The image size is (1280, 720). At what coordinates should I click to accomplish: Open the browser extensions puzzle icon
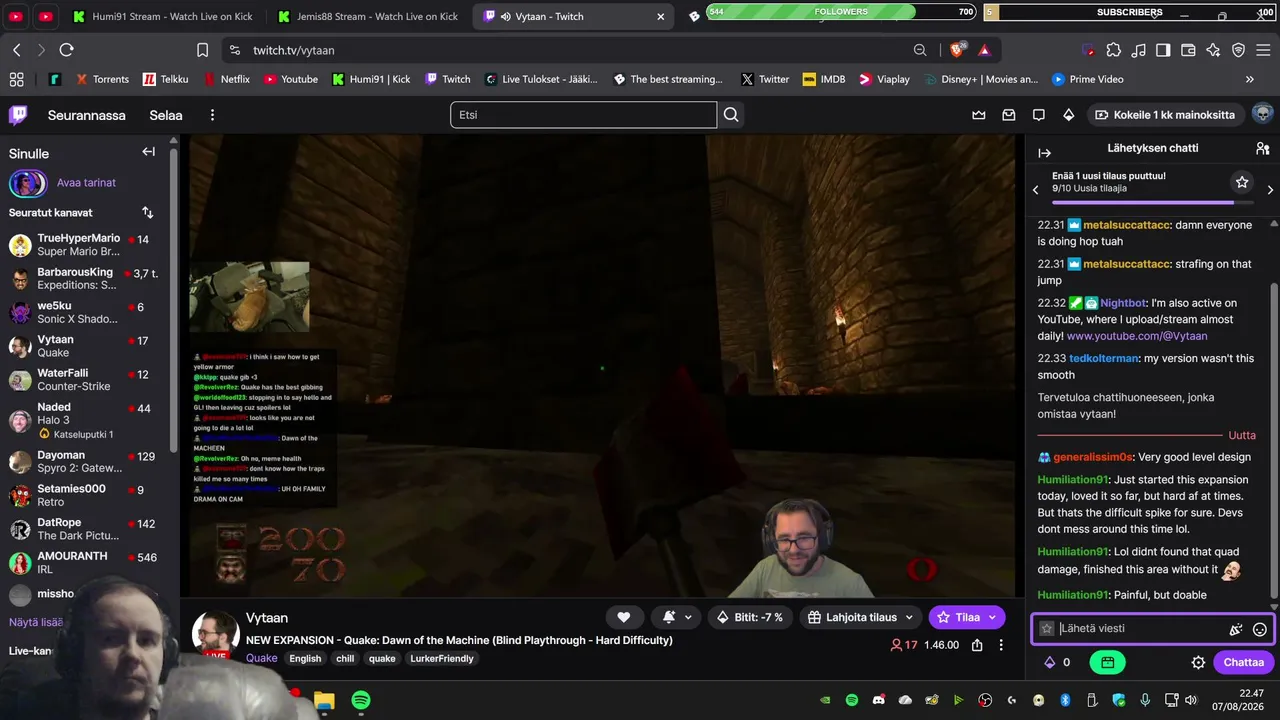1113,50
